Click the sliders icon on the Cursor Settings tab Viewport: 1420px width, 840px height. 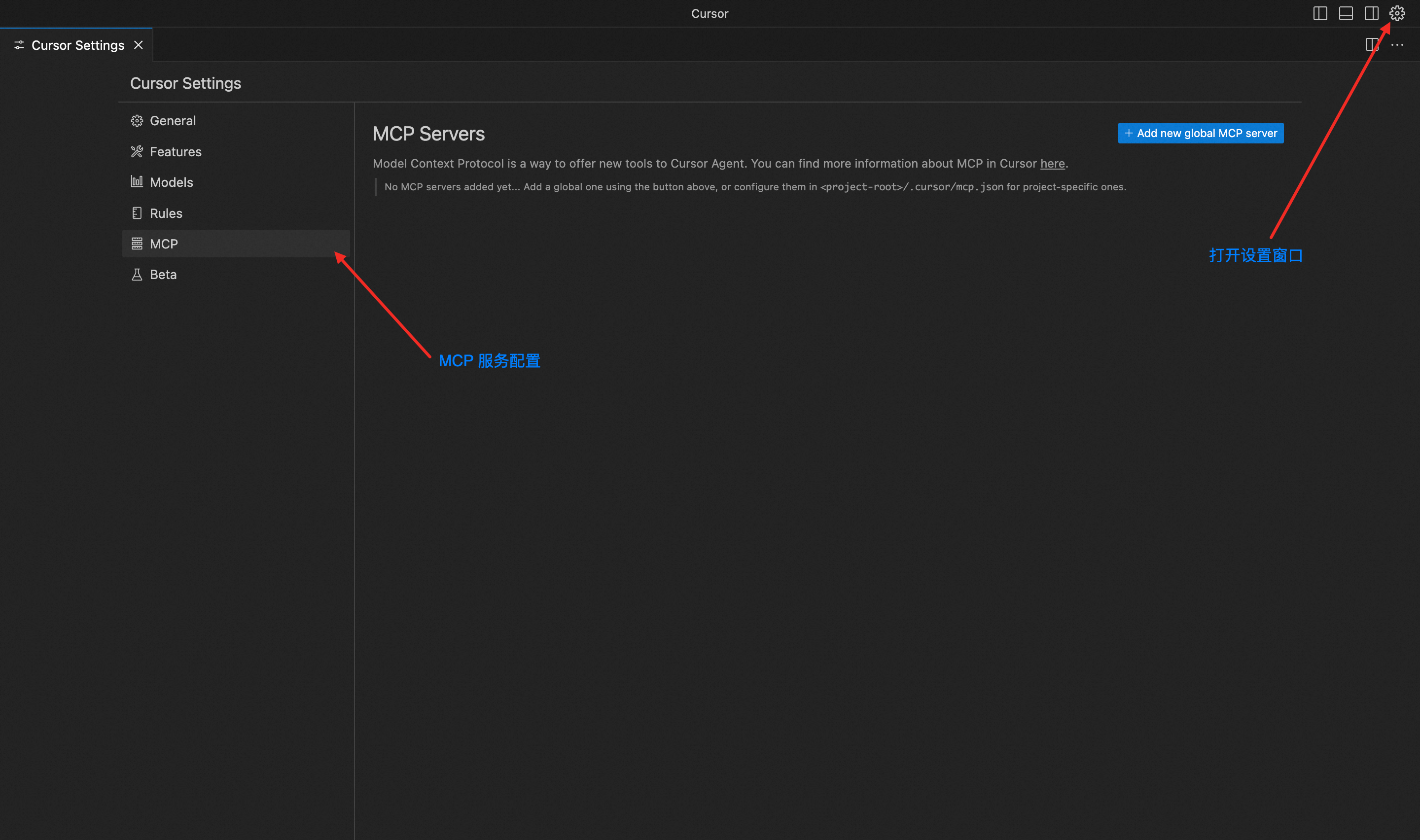[19, 45]
